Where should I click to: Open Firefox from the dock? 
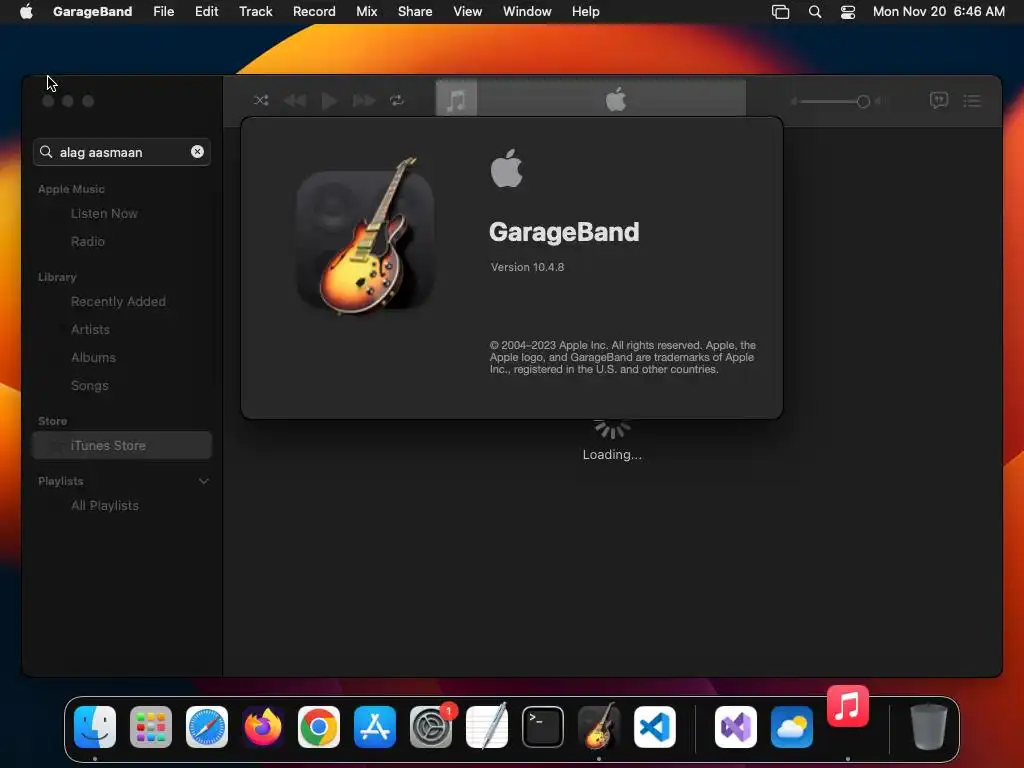coord(263,727)
